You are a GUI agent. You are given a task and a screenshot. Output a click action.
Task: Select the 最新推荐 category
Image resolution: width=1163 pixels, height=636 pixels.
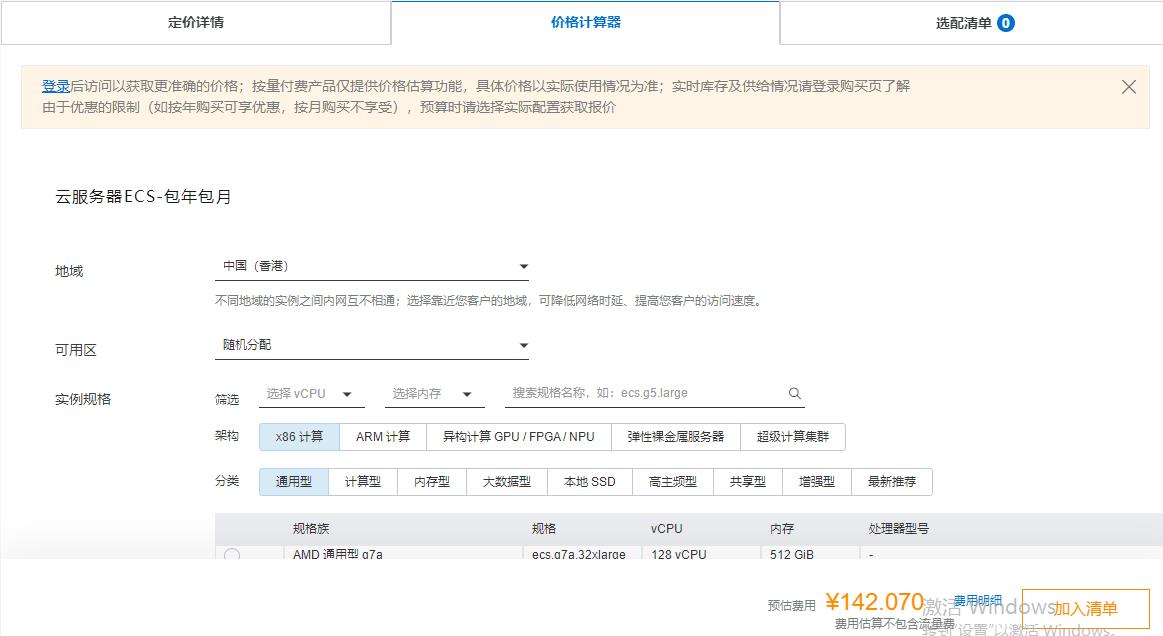[891, 481]
